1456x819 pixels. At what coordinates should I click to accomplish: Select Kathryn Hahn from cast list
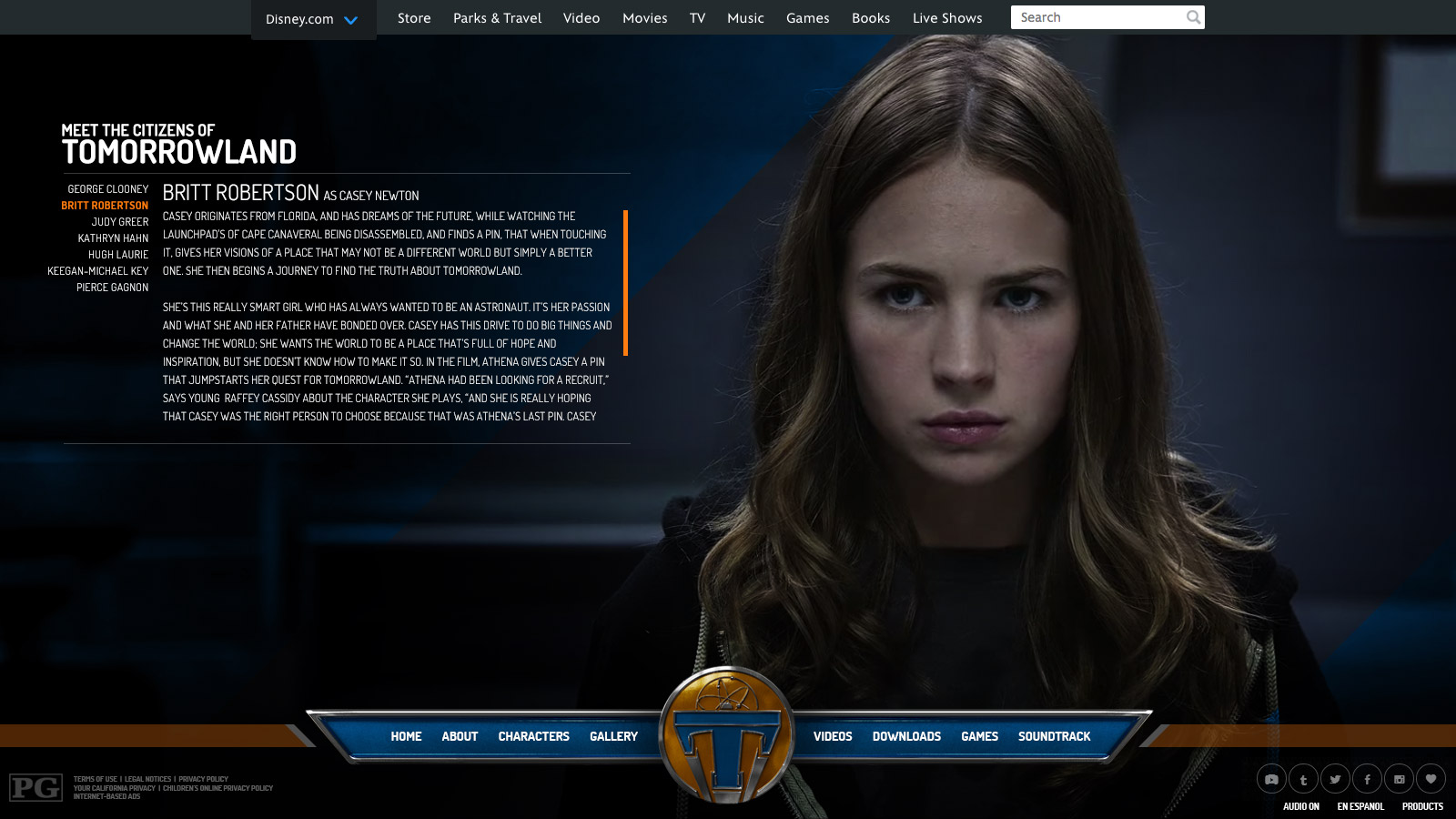[113, 238]
